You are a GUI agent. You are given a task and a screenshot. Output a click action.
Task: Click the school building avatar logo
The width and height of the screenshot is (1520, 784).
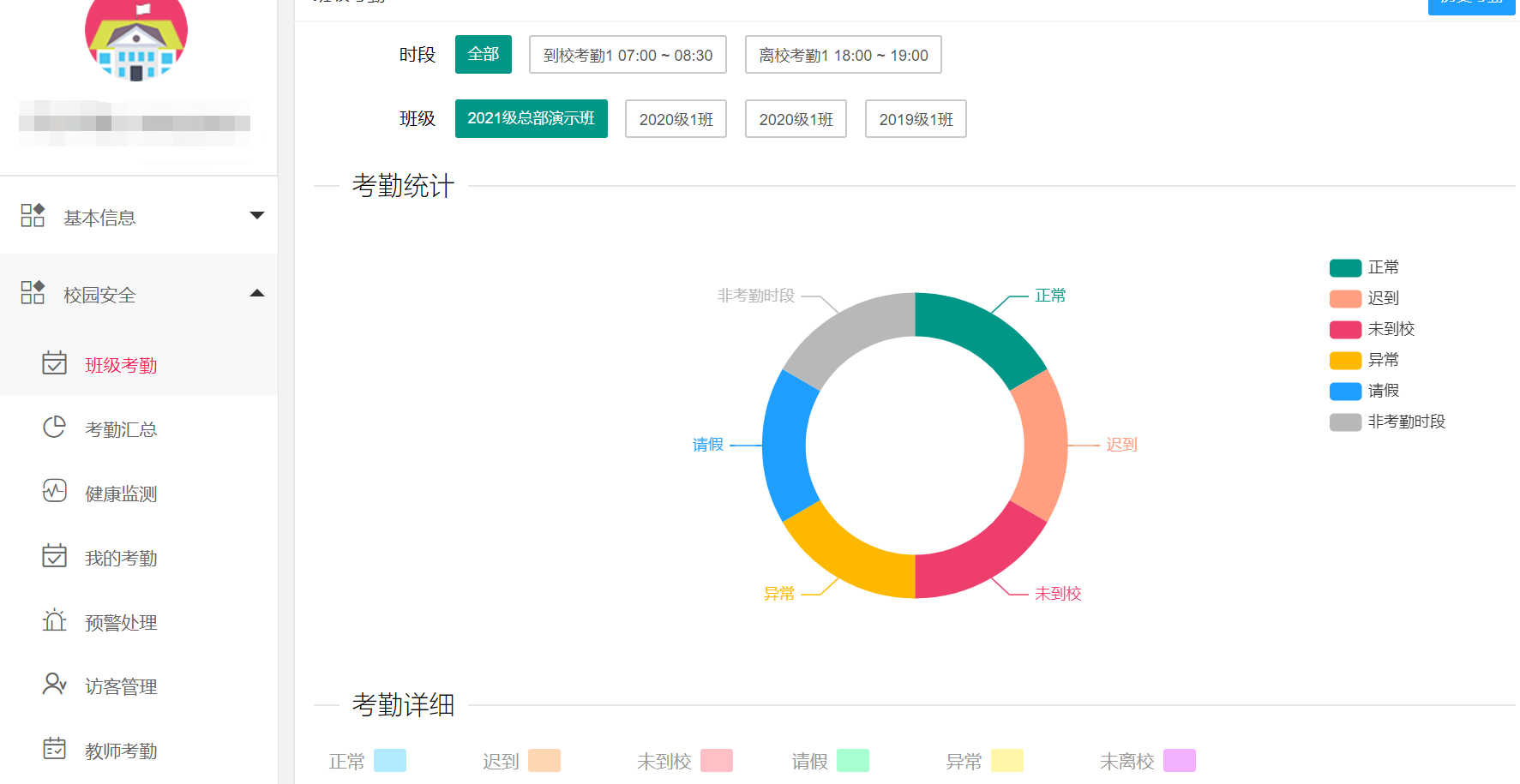(x=136, y=39)
